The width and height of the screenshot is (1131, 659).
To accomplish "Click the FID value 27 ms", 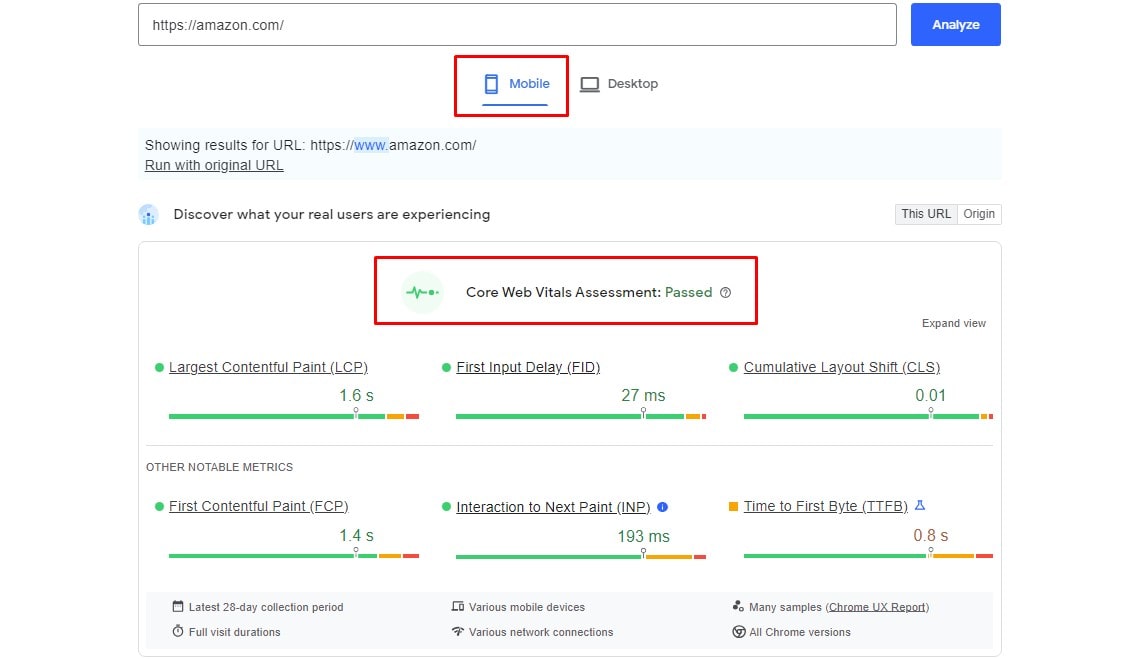I will pyautogui.click(x=643, y=395).
